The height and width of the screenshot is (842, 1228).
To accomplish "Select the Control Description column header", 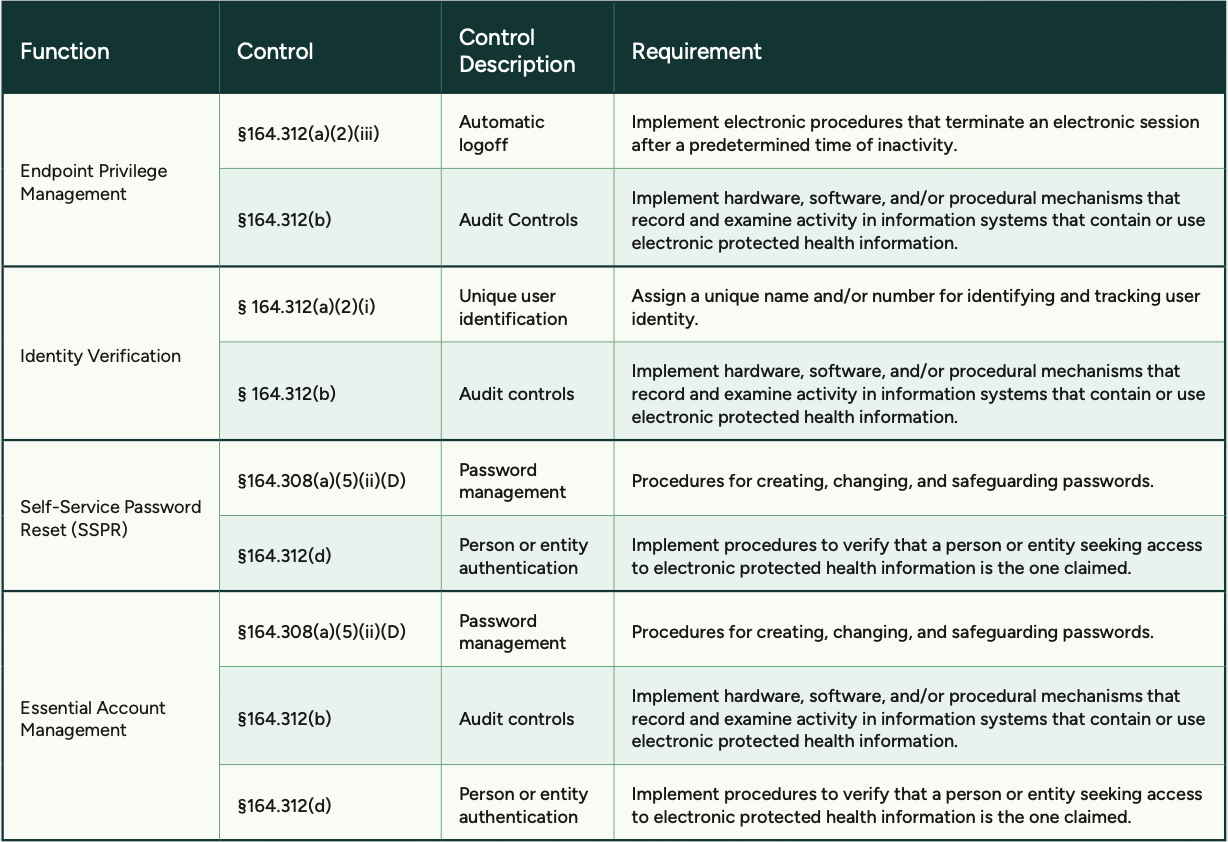I will point(517,51).
